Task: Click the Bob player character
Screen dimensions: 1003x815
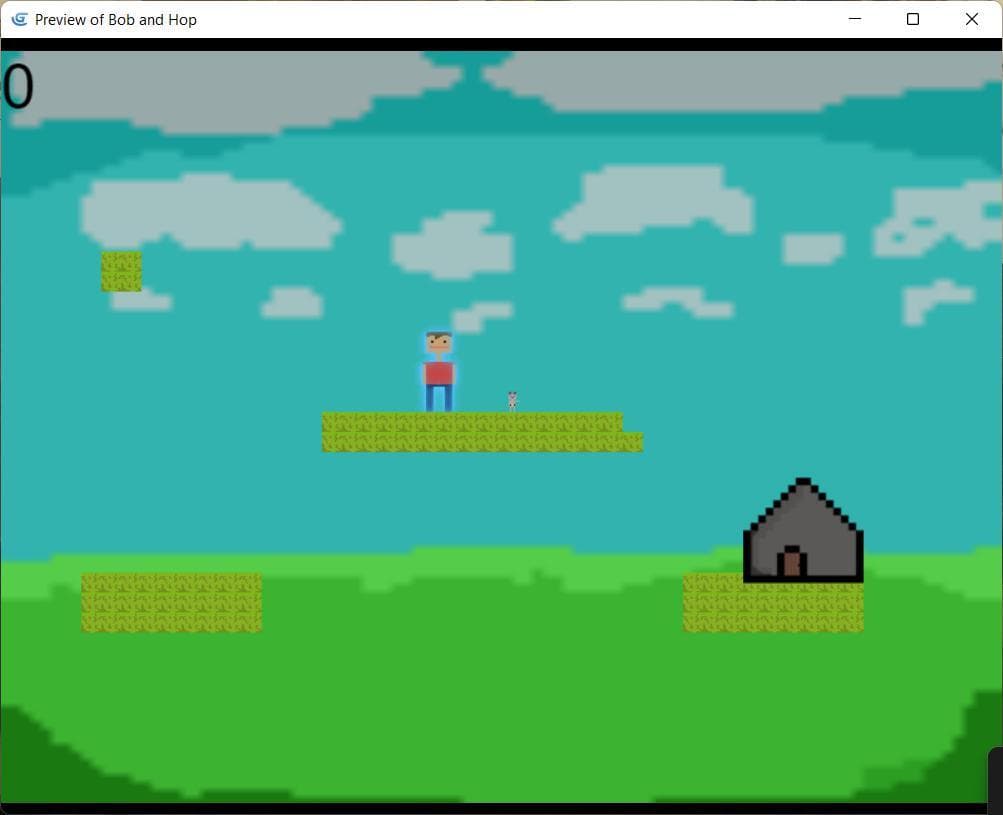Action: click(x=439, y=371)
